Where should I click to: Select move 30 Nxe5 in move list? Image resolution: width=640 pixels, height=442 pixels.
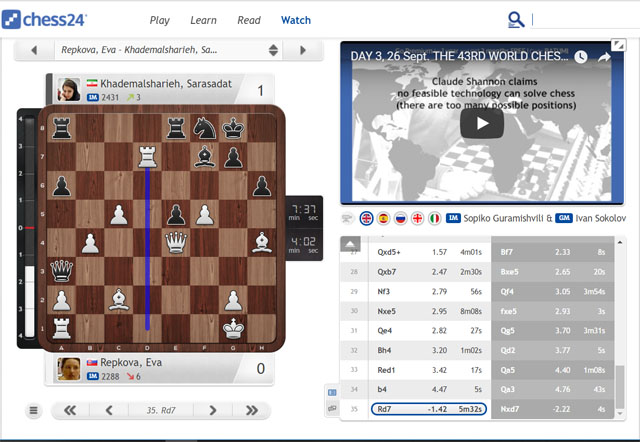tap(429, 311)
